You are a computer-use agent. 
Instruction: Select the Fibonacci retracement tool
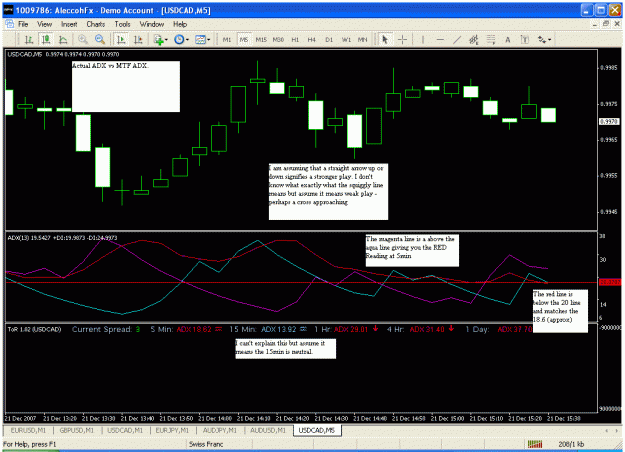point(491,39)
